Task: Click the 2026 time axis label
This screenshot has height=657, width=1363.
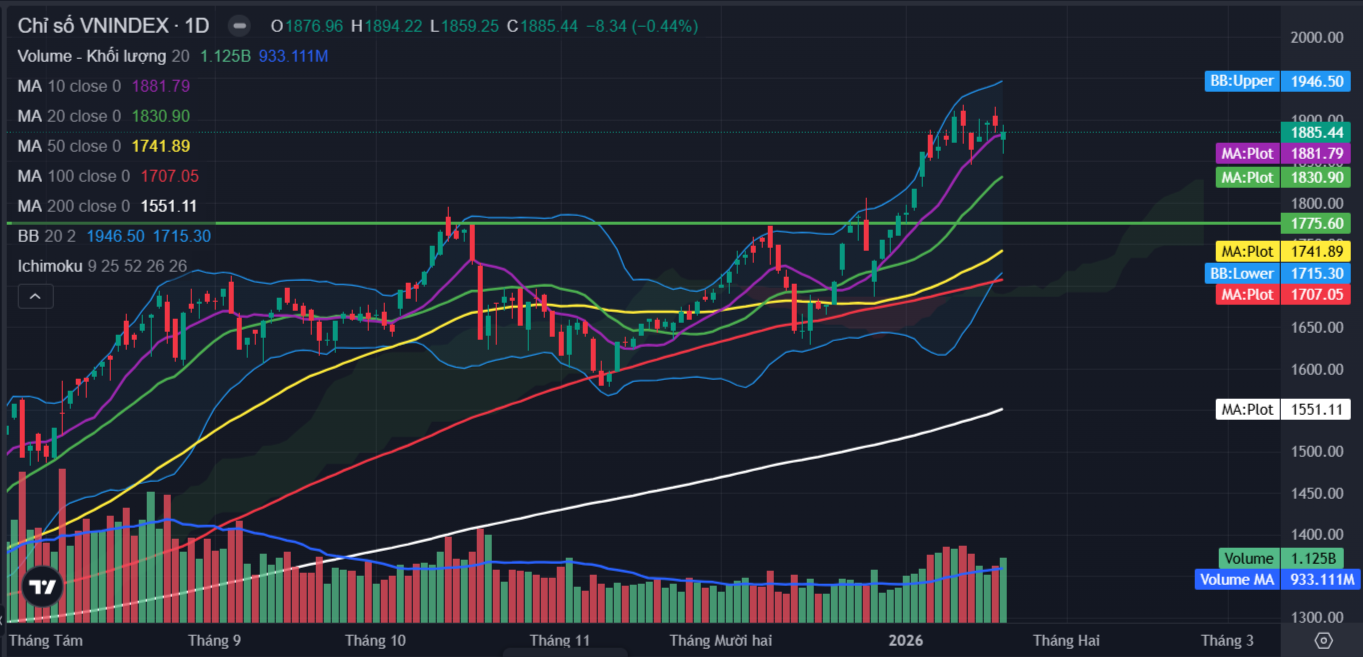Action: coord(909,640)
